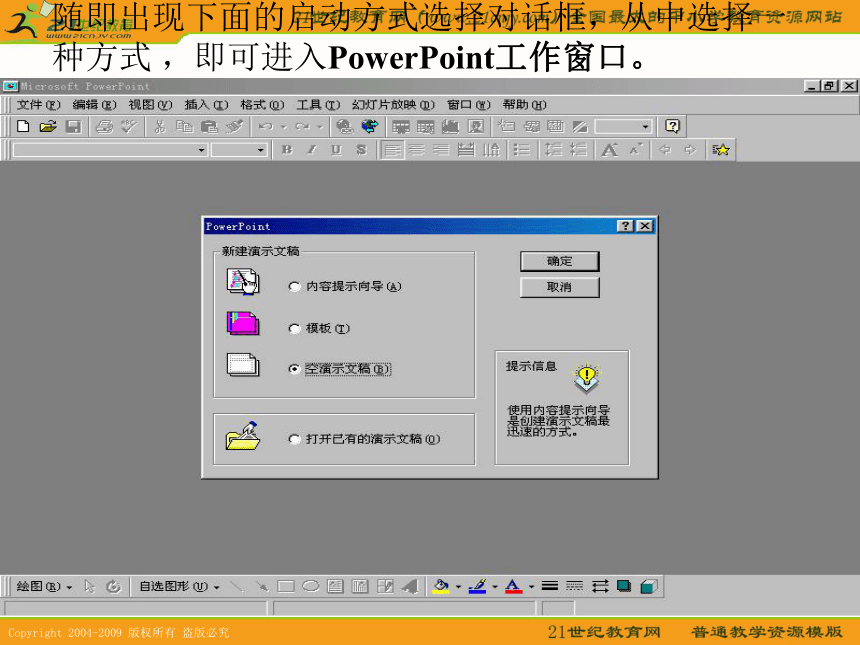Toggle text Shadow formatting
The image size is (860, 645).
tap(361, 150)
